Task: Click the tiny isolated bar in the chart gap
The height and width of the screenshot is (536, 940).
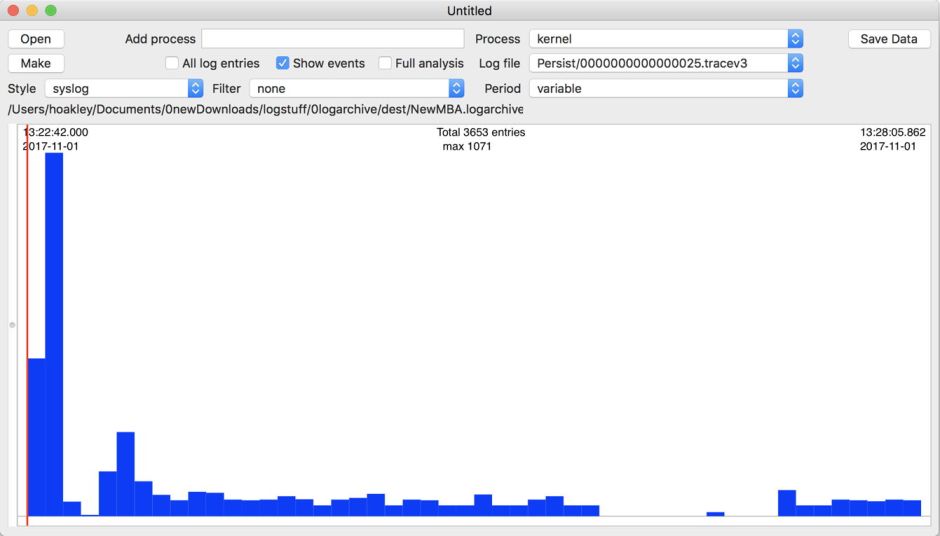Action: pyautogui.click(x=715, y=514)
